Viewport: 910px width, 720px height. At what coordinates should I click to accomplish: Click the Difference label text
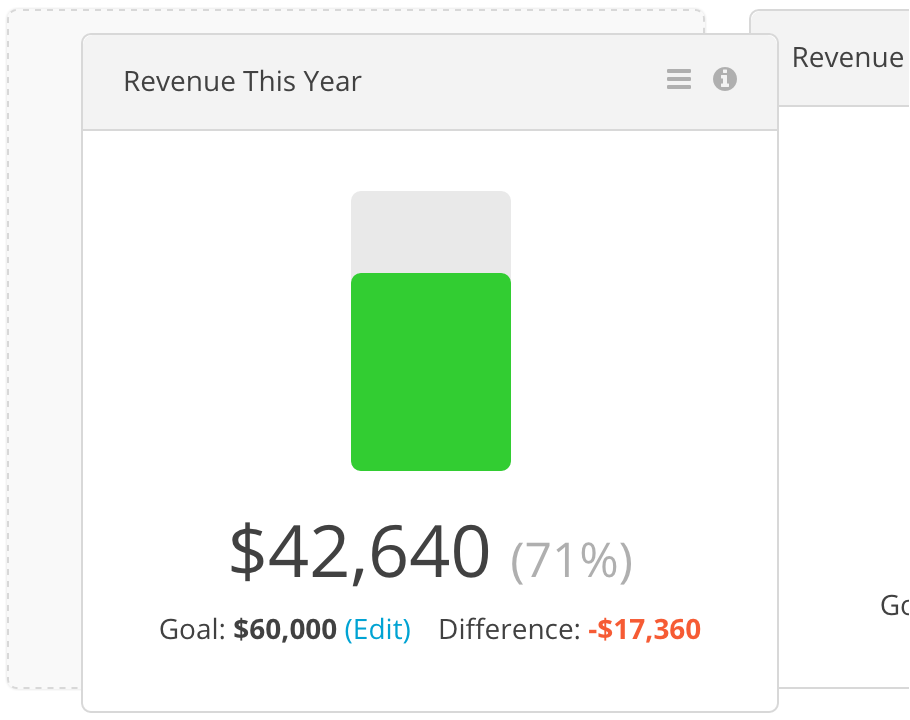pyautogui.click(x=510, y=629)
